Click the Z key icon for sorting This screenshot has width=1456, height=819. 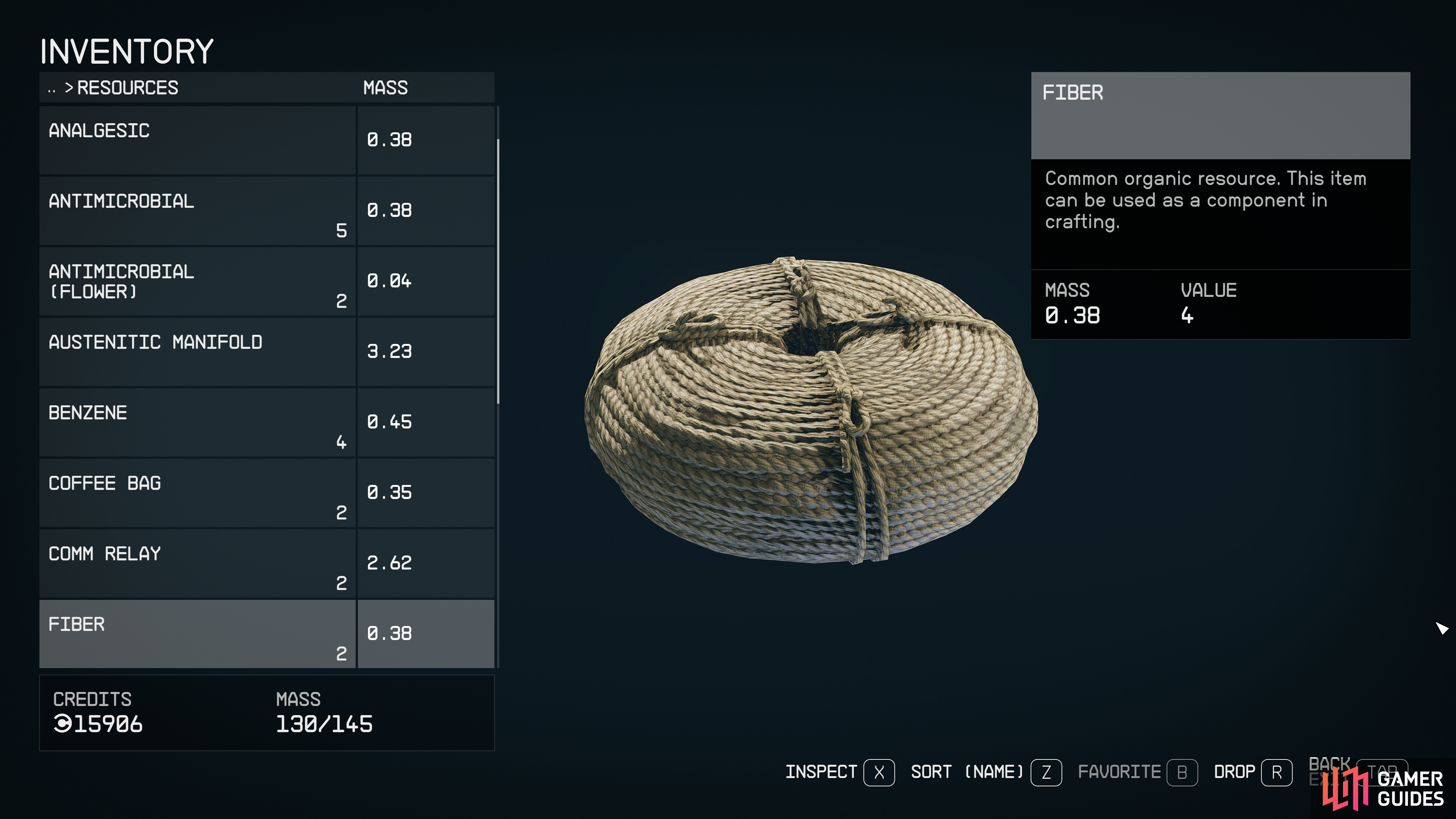1046,772
